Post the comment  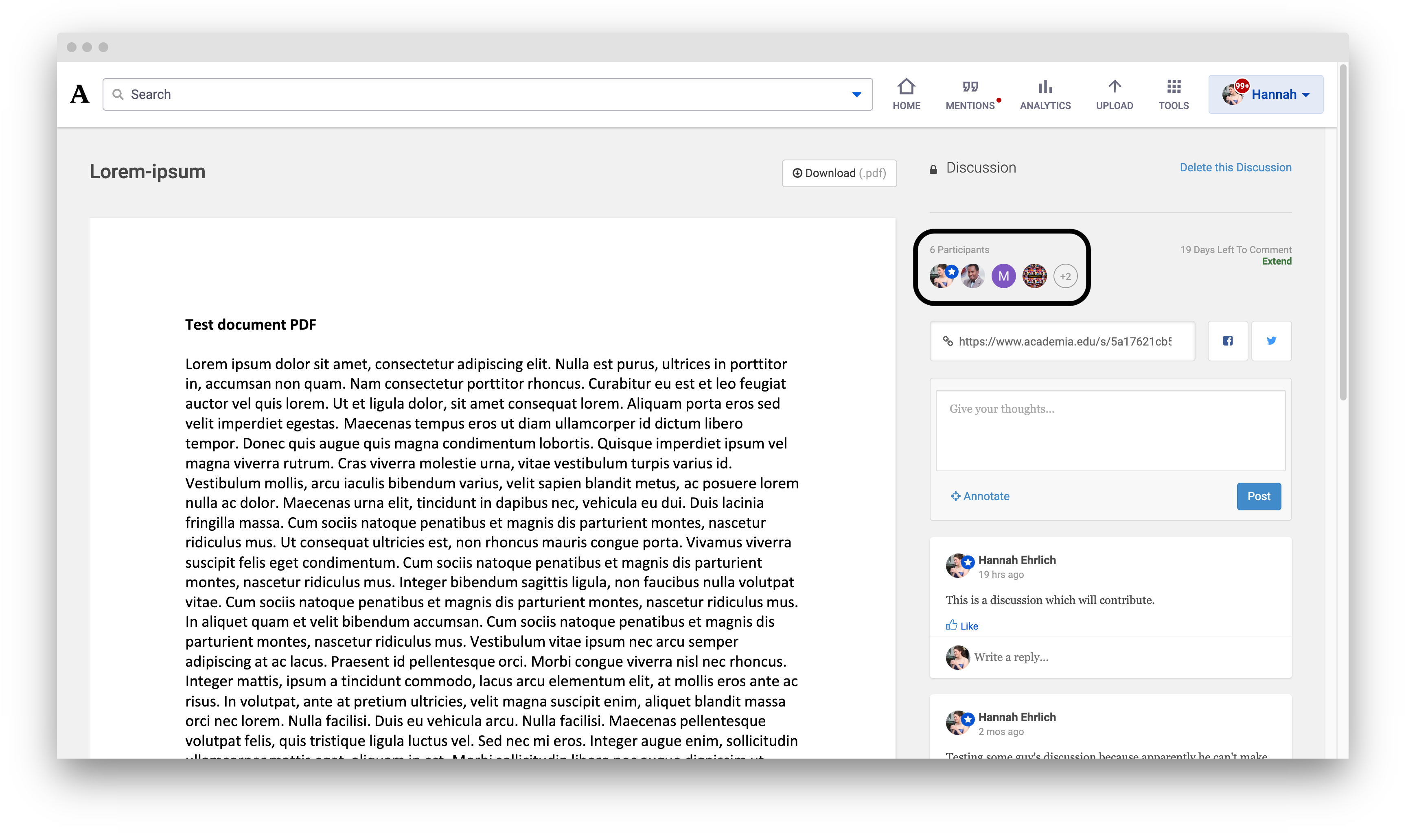tap(1259, 496)
